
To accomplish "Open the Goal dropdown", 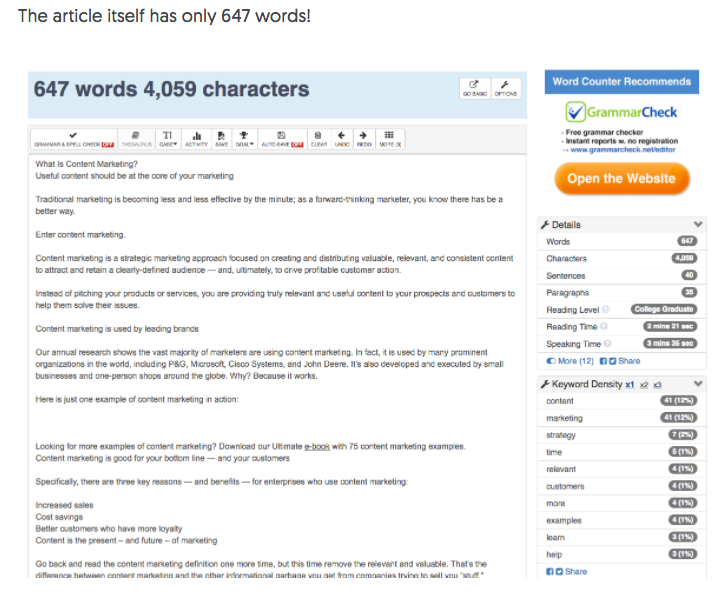I will tap(244, 139).
